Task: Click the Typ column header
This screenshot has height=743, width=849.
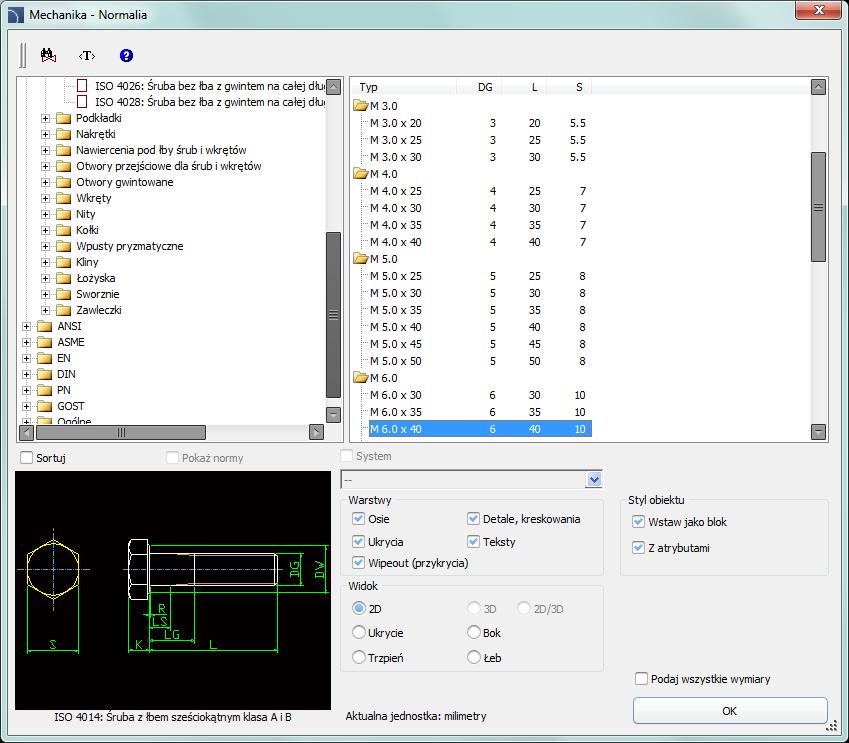Action: click(404, 87)
